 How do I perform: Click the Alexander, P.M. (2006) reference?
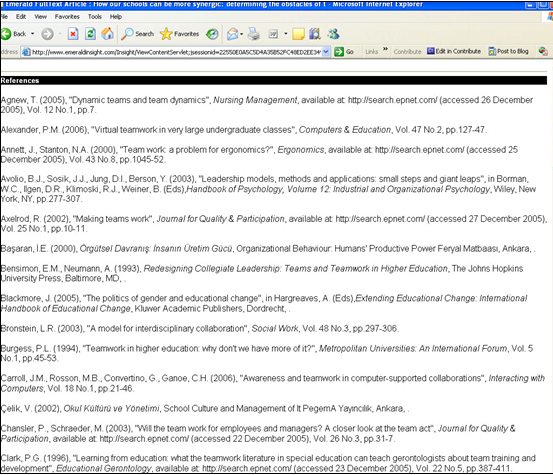[x=244, y=130]
